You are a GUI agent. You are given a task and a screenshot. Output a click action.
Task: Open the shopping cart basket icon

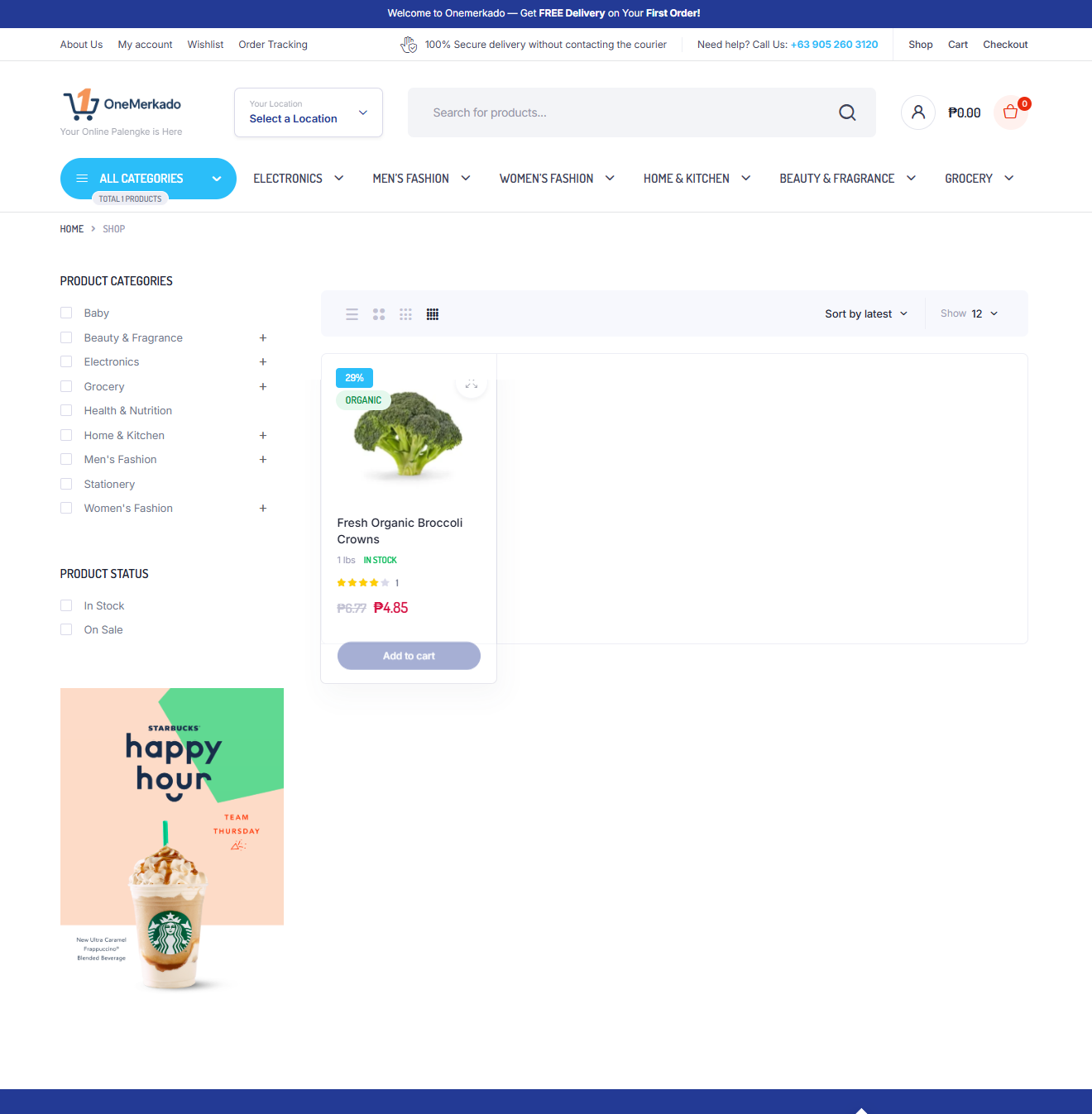pyautogui.click(x=1010, y=112)
